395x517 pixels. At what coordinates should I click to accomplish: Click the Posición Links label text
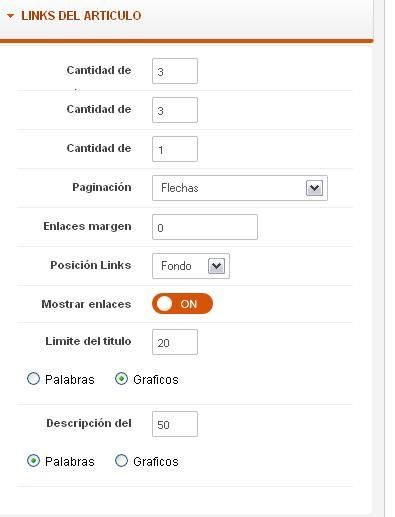pyautogui.click(x=91, y=265)
